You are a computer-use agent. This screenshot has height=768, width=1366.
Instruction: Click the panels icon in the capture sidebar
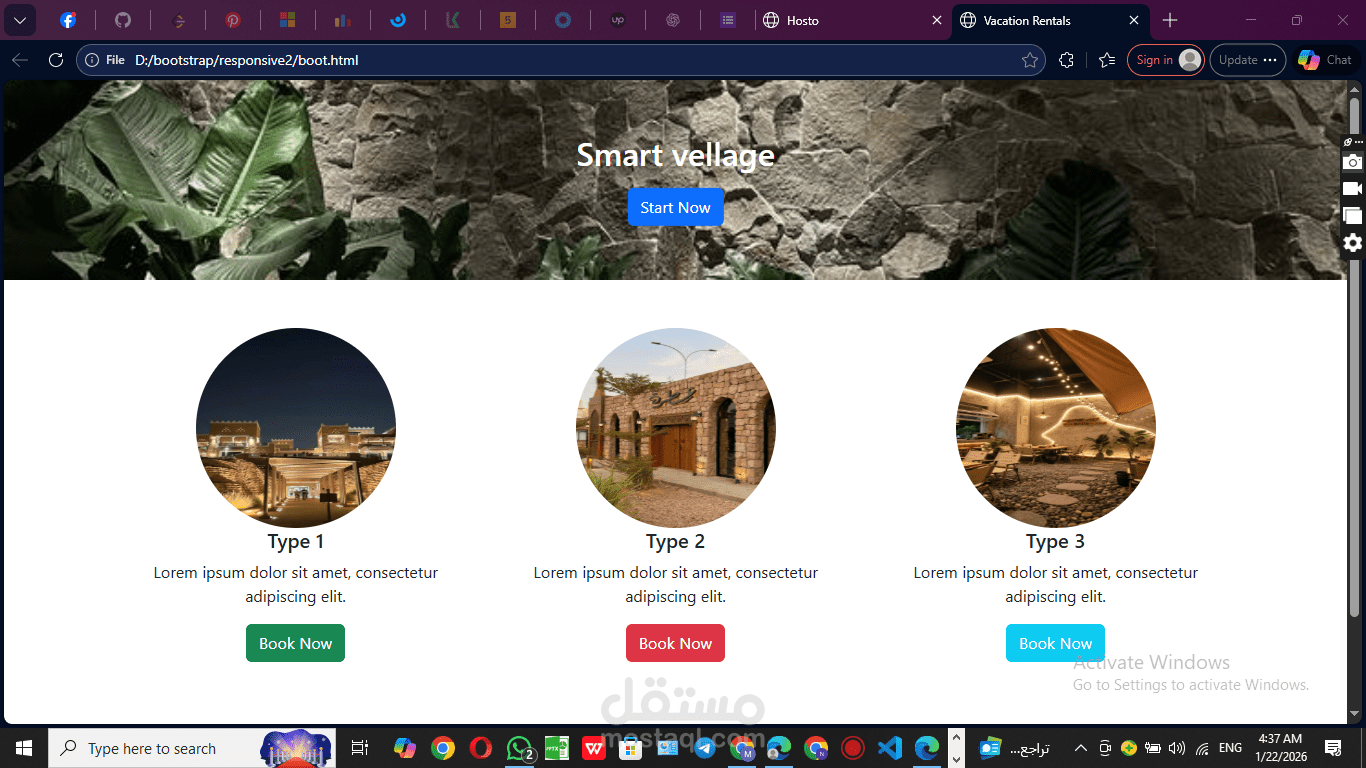point(1353,215)
